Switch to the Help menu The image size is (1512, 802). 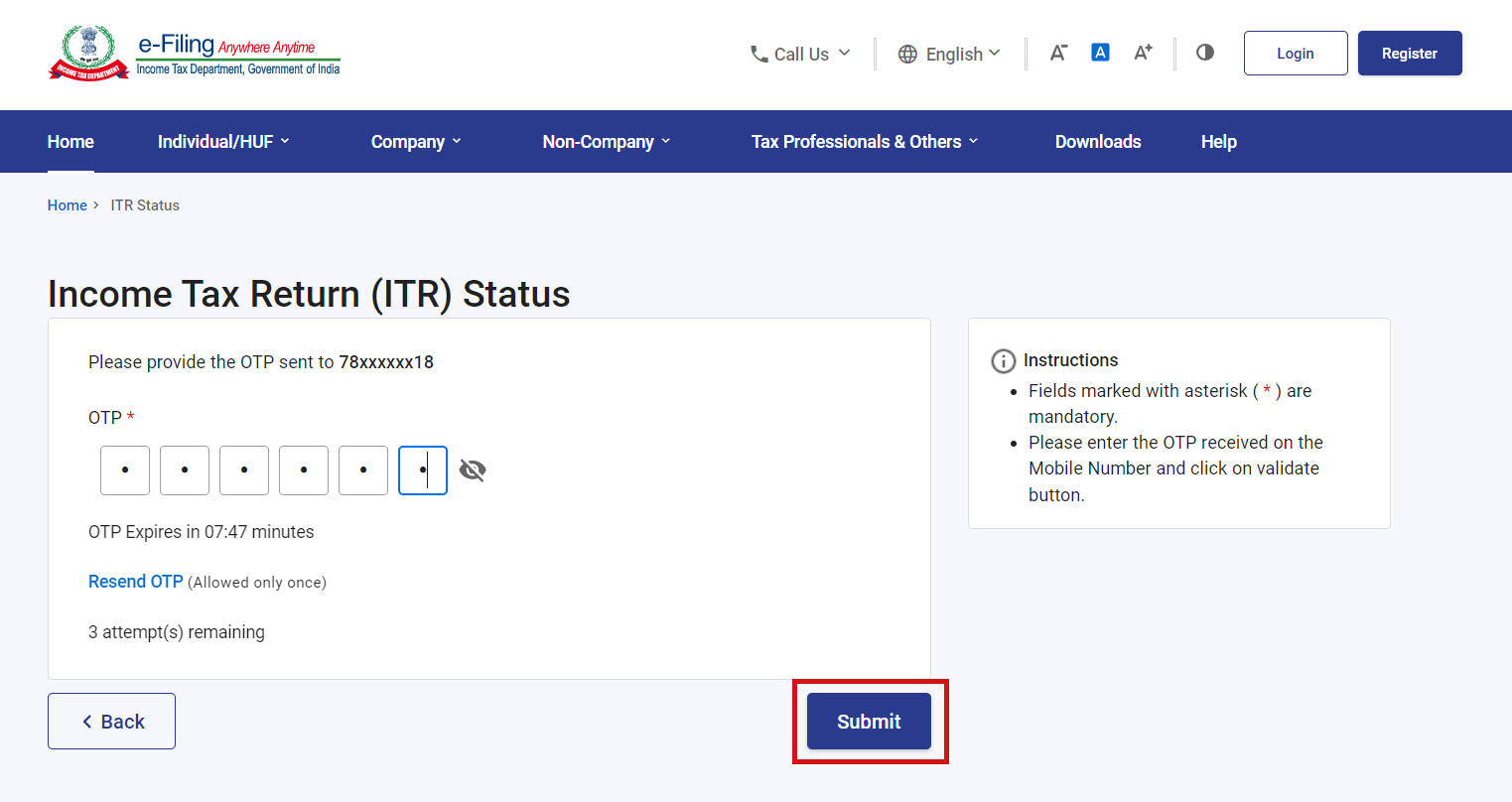click(1218, 141)
